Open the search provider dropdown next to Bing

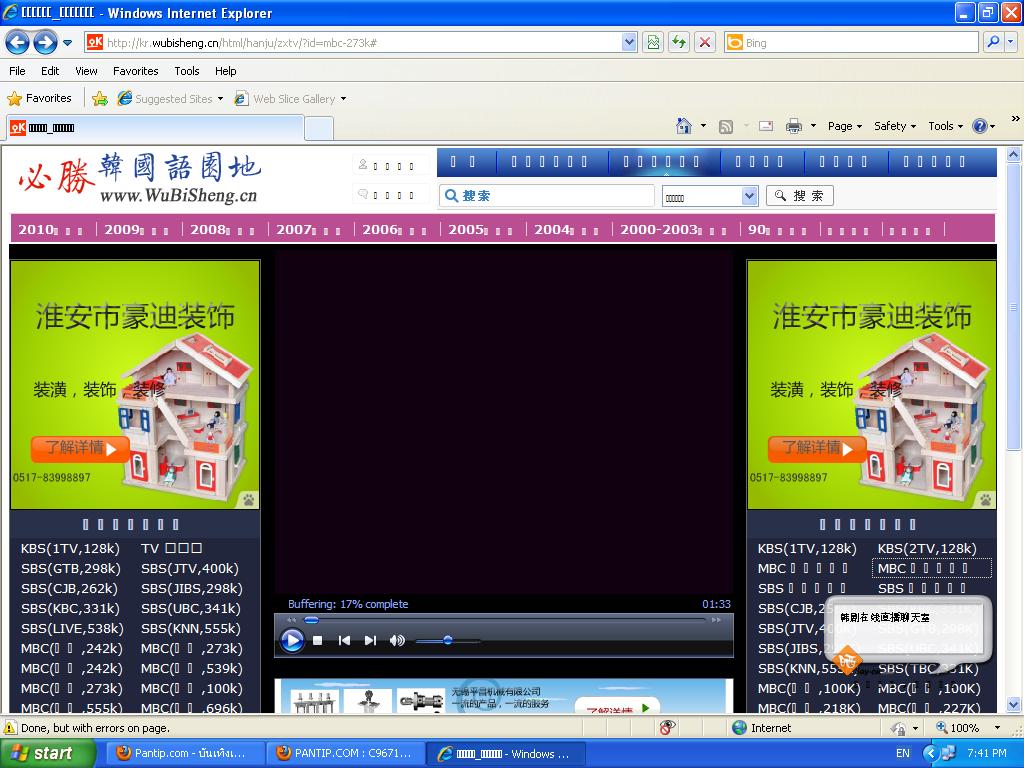pyautogui.click(x=1010, y=42)
